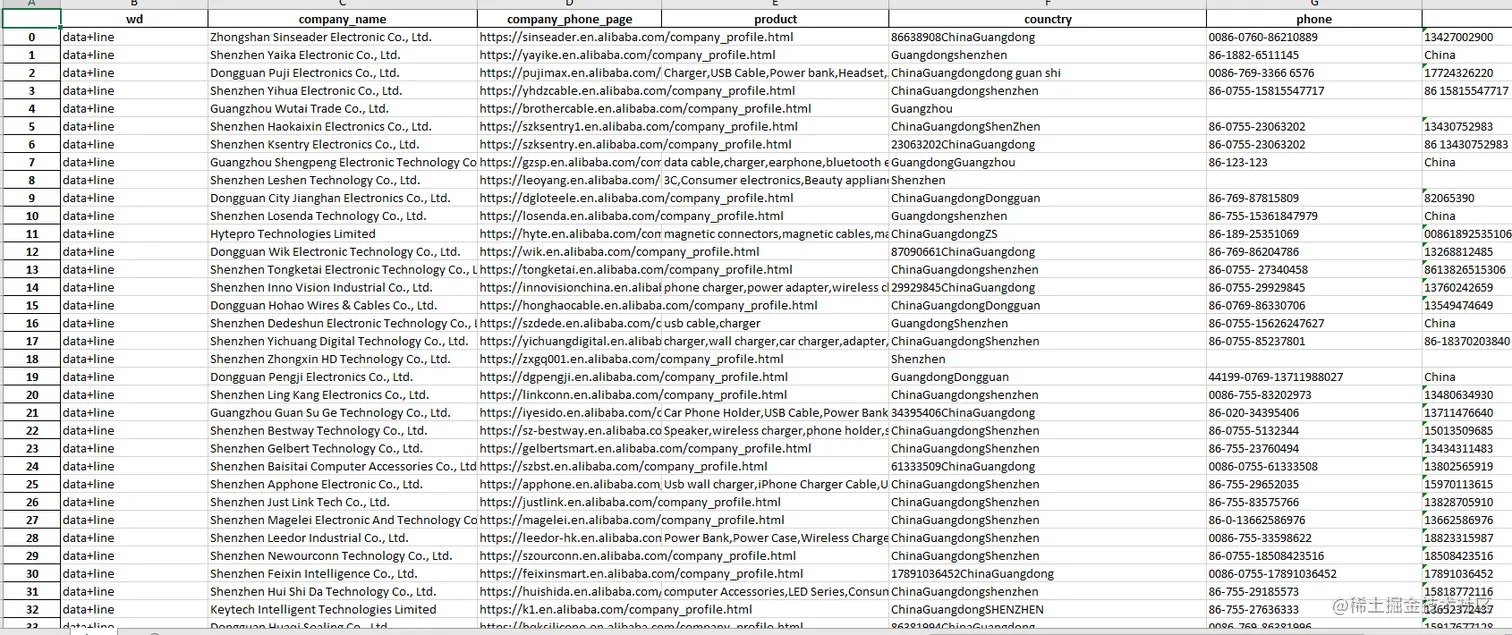Click the index cell numbered 25
The height and width of the screenshot is (635, 1512).
31,484
